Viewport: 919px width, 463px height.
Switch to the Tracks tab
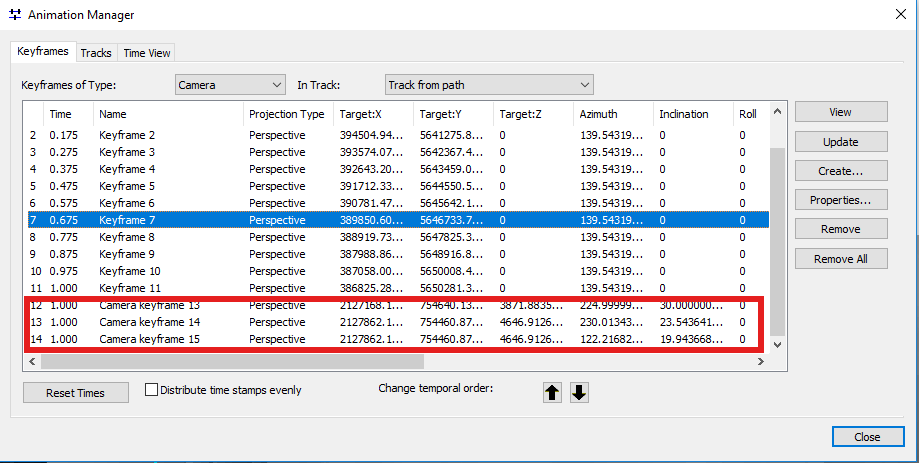point(96,53)
